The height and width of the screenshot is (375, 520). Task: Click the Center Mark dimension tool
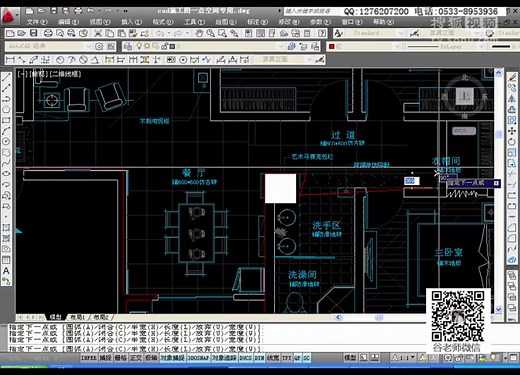(x=183, y=60)
